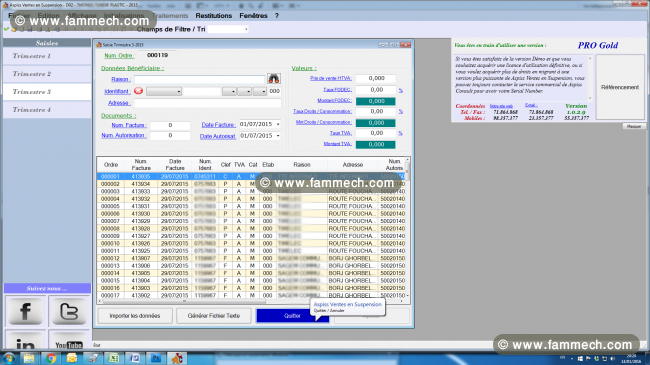
Task: Switch to the Trimestre 4 tab
Action: click(47, 110)
